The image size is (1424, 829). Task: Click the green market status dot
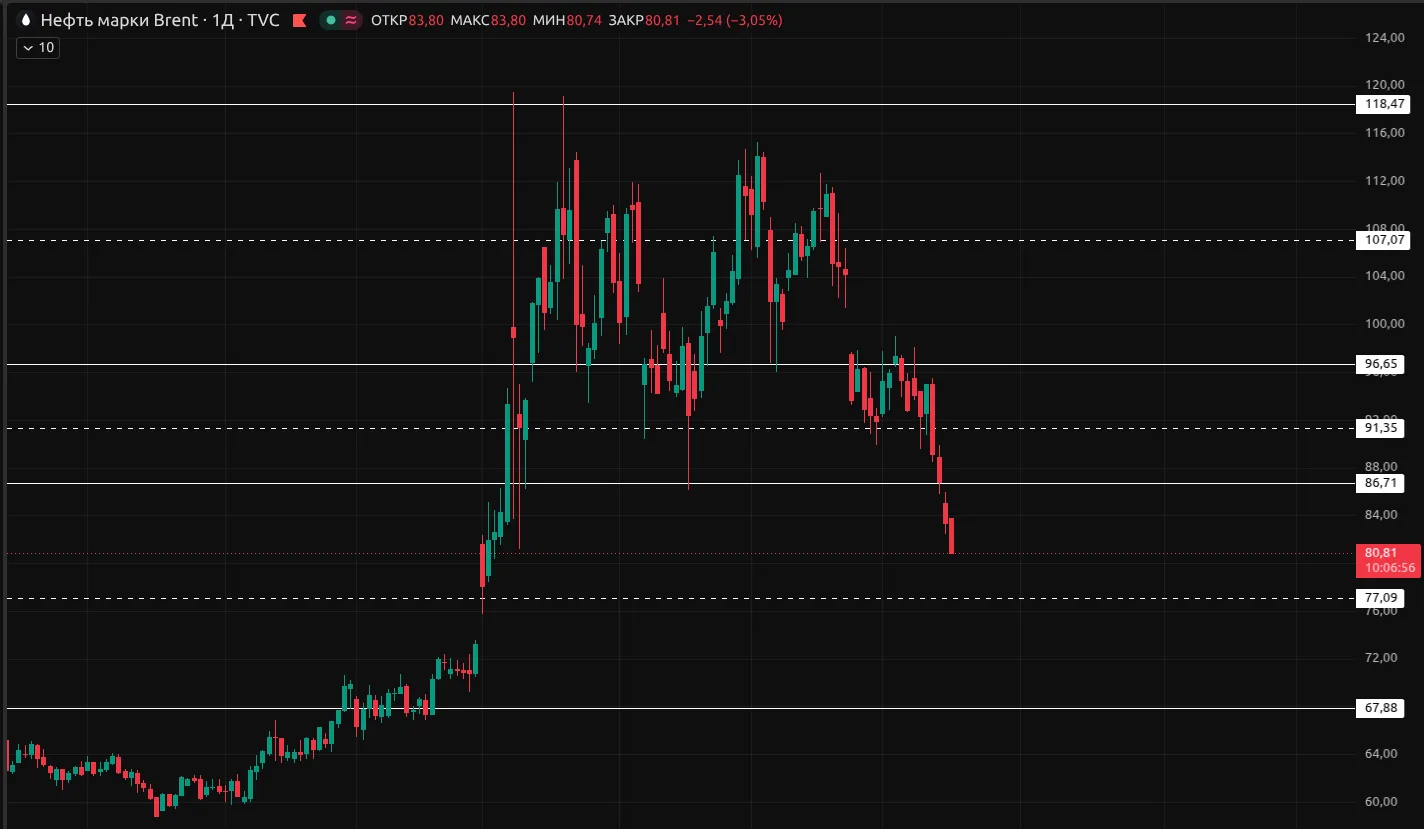(331, 20)
